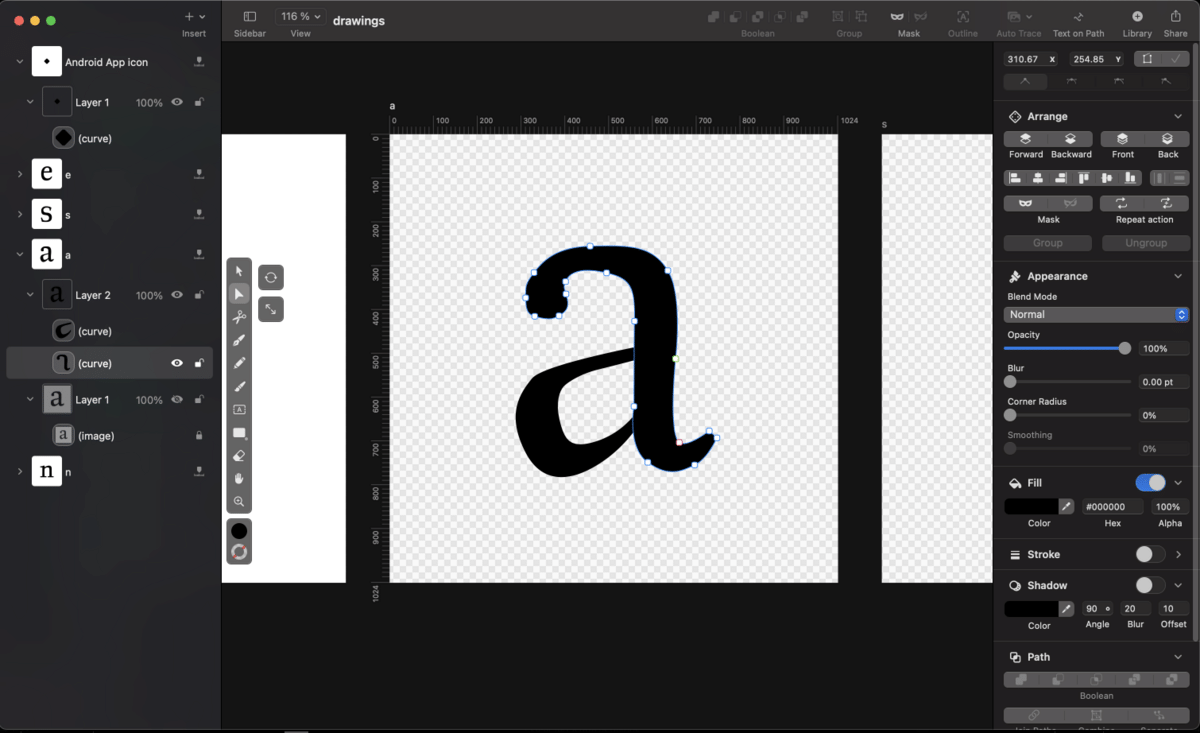Click the Sidebar toolbar icon

point(250,17)
